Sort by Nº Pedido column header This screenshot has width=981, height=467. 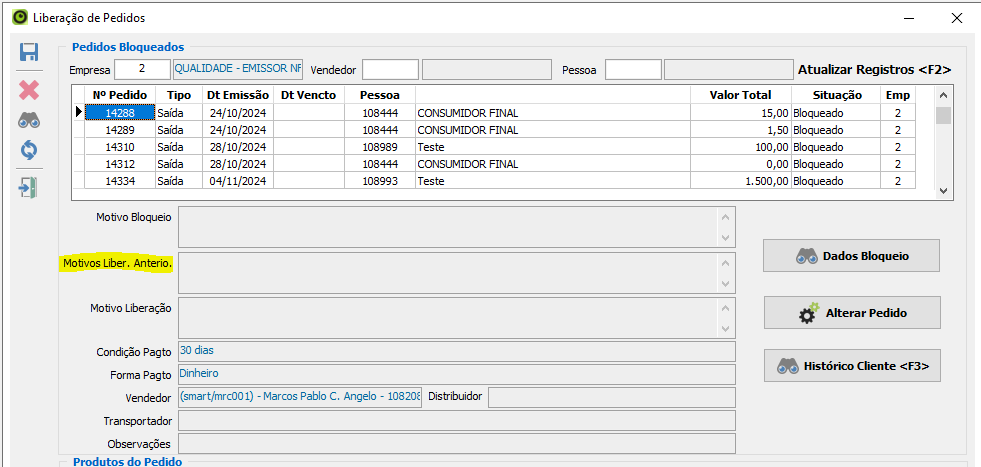120,95
